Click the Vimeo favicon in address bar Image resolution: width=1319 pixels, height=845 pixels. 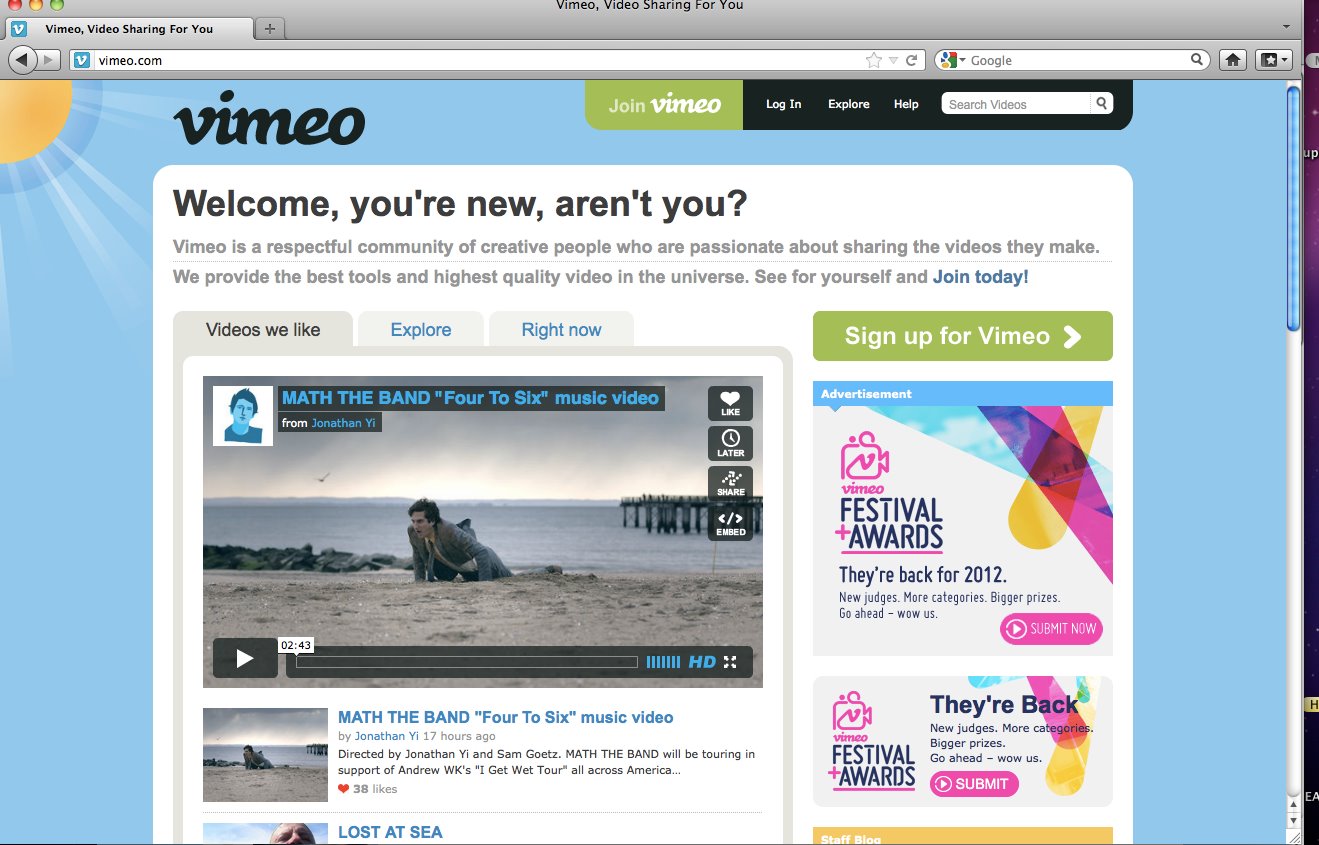pos(82,60)
